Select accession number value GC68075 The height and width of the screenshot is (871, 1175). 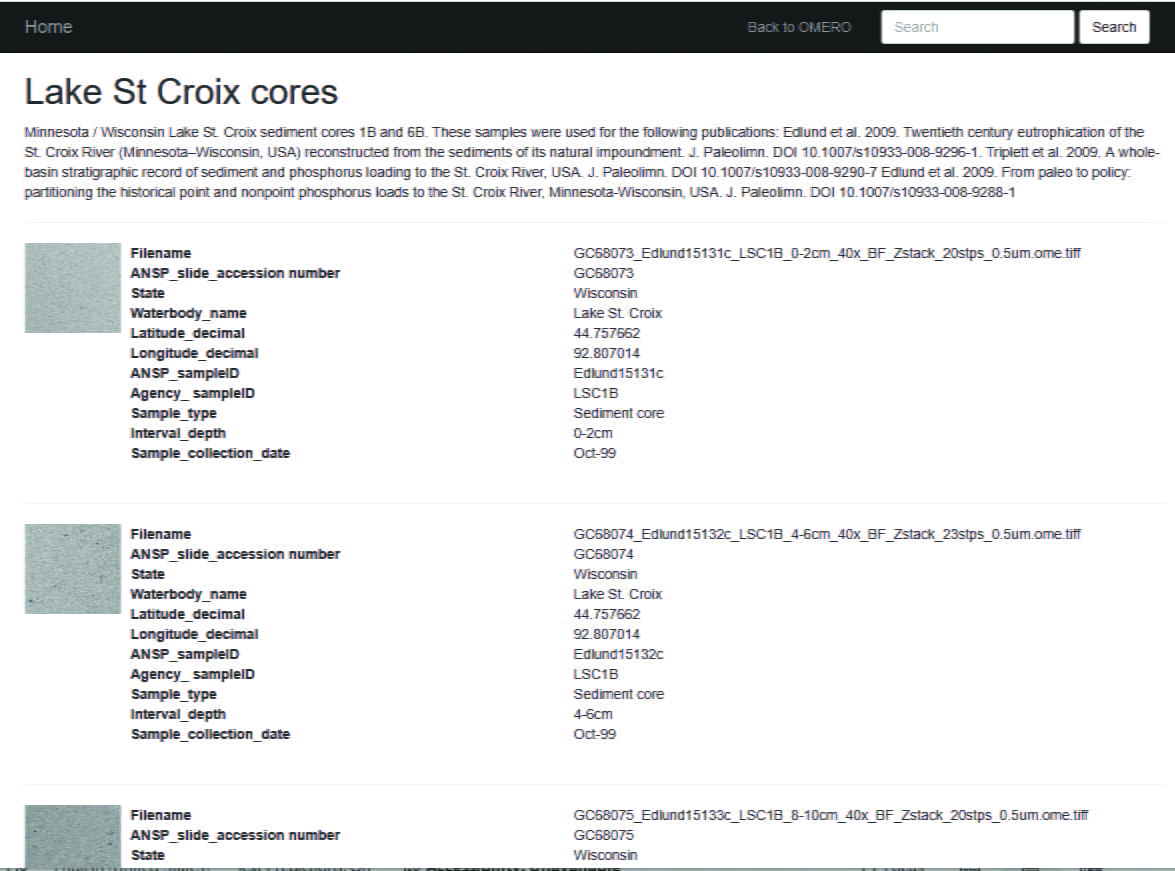603,836
